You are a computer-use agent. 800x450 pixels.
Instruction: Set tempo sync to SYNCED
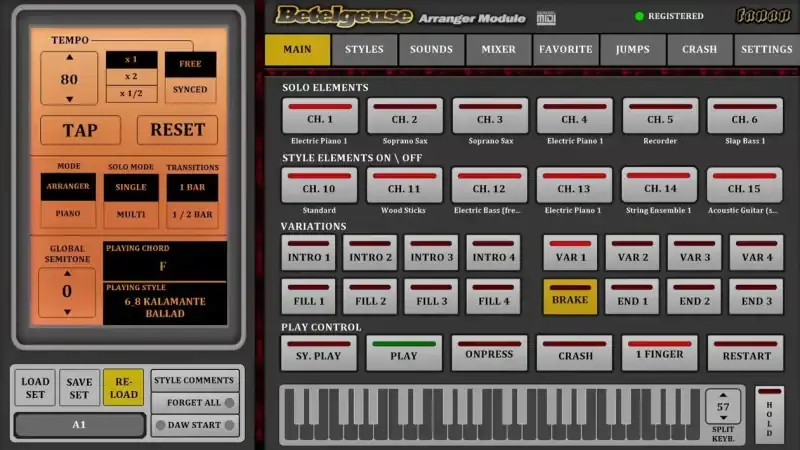coord(190,90)
